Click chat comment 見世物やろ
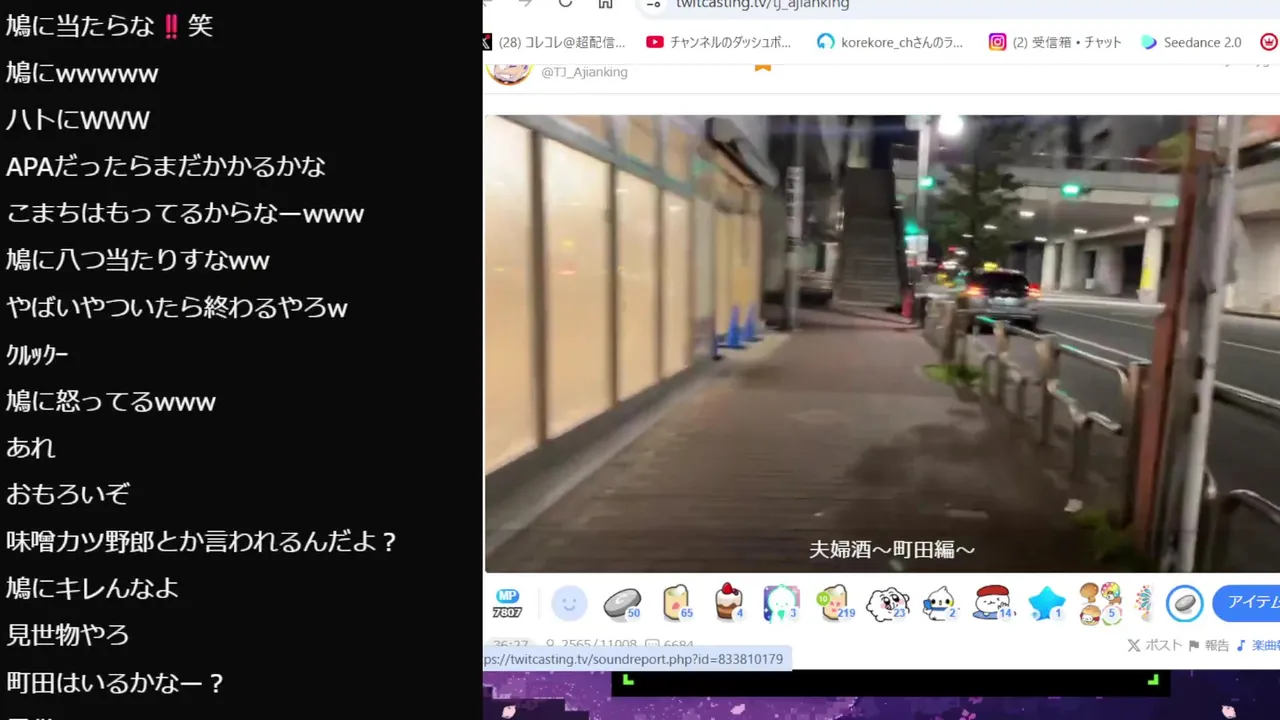The width and height of the screenshot is (1280, 720). 68,635
